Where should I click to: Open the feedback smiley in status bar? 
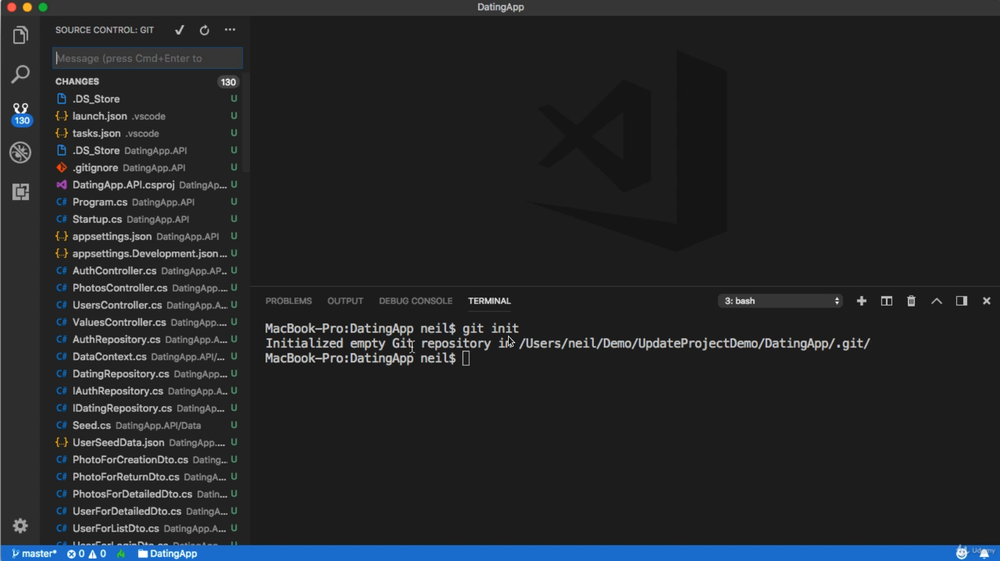coord(962,553)
